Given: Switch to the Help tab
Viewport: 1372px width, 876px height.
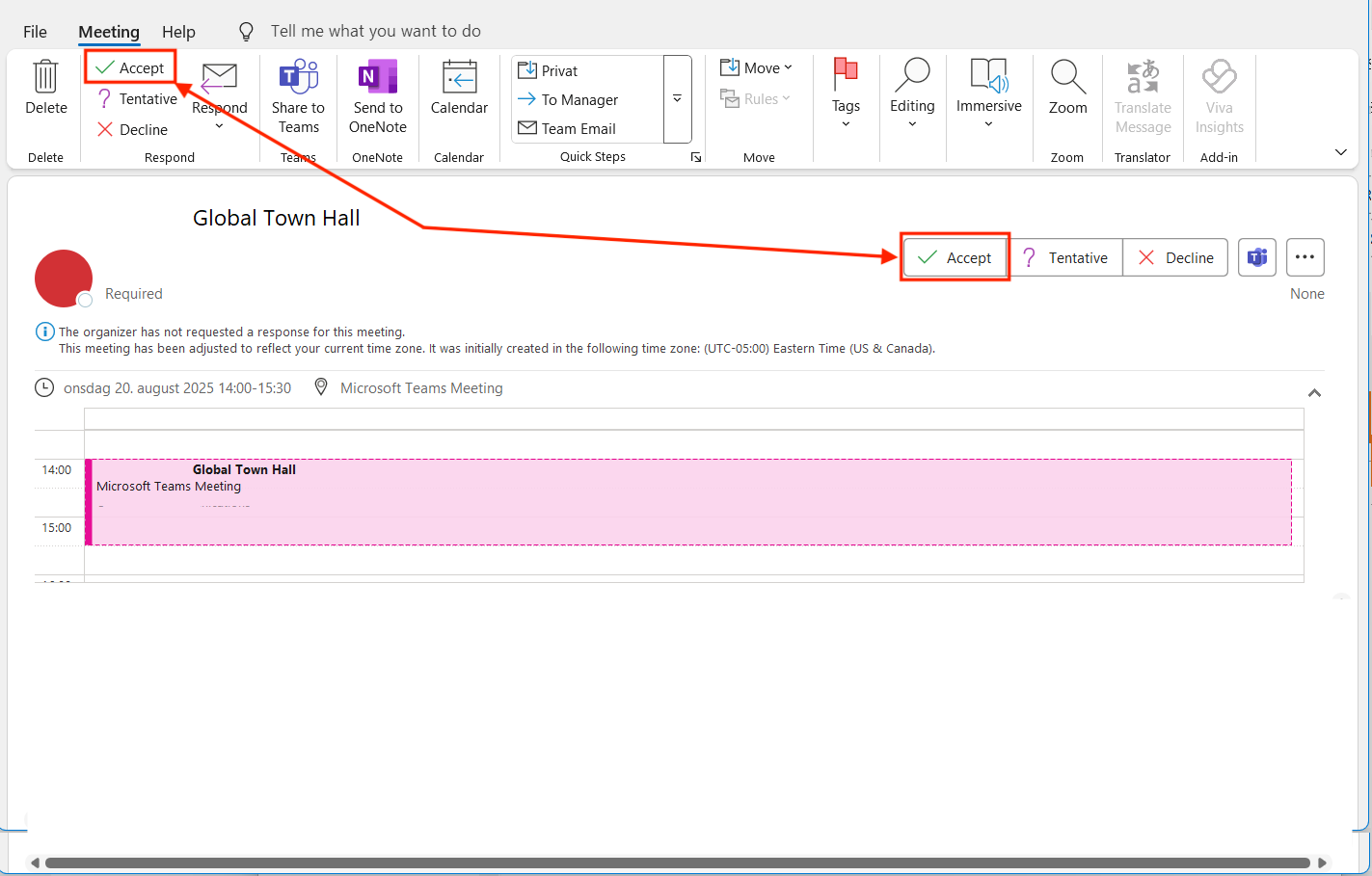Looking at the screenshot, I should [178, 31].
